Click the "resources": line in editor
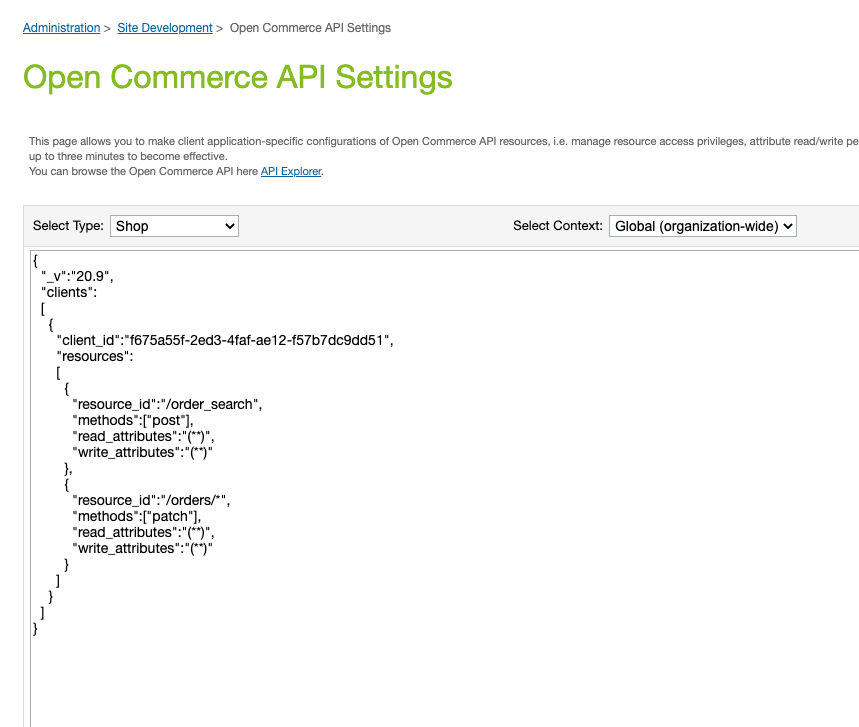The image size is (859, 727). click(x=95, y=356)
